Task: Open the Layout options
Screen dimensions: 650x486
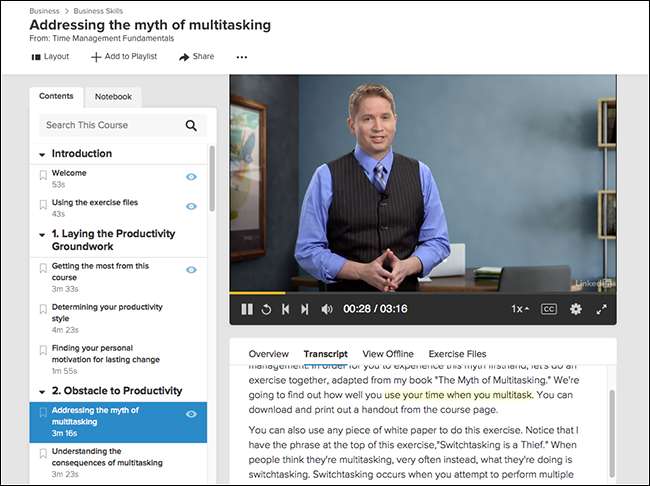Action: (51, 57)
